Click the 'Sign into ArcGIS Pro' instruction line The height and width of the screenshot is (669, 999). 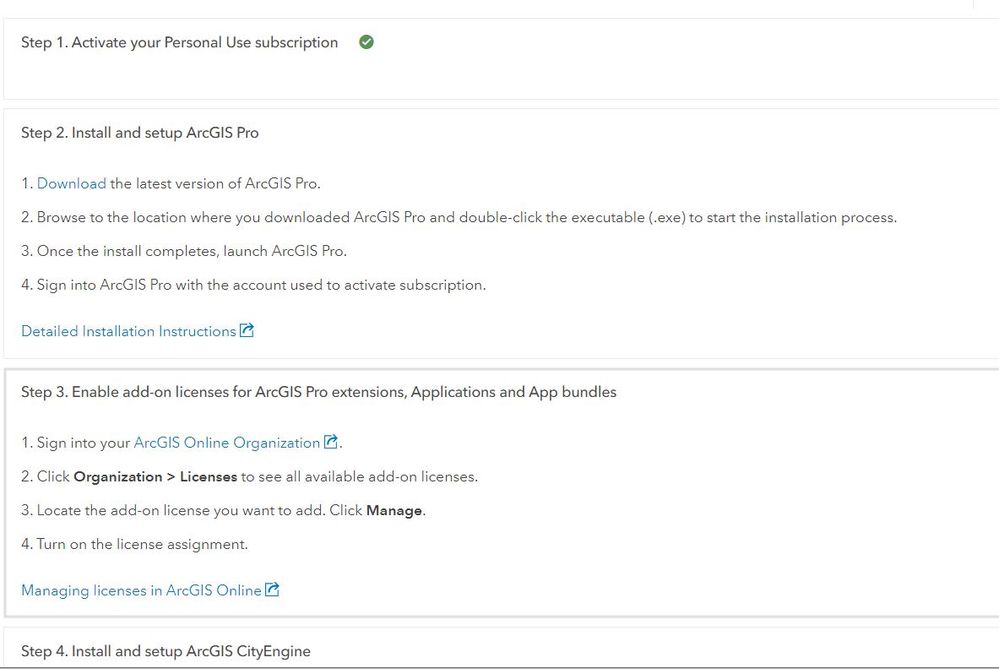click(261, 285)
